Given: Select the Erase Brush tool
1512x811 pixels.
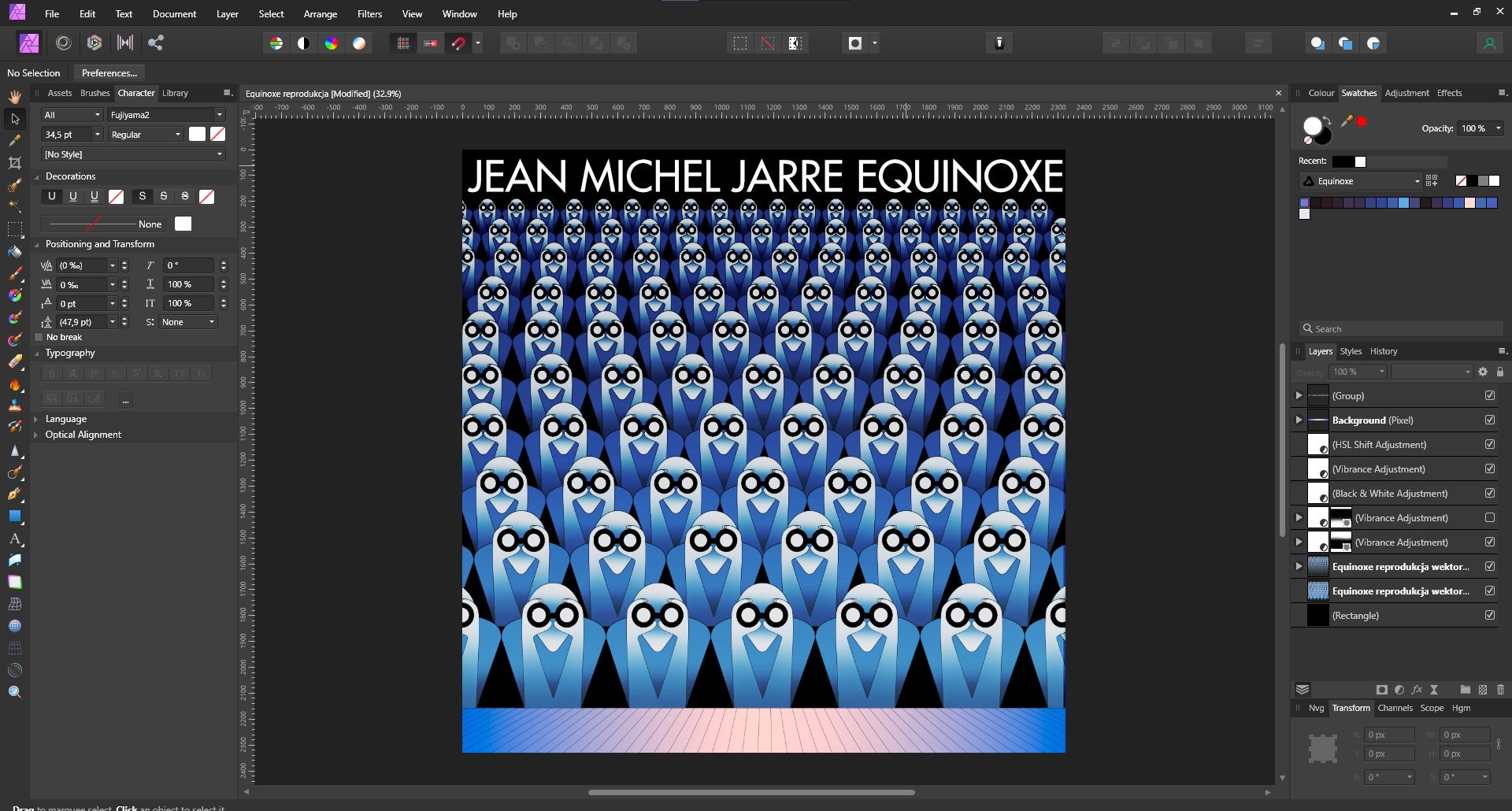Looking at the screenshot, I should (x=14, y=362).
